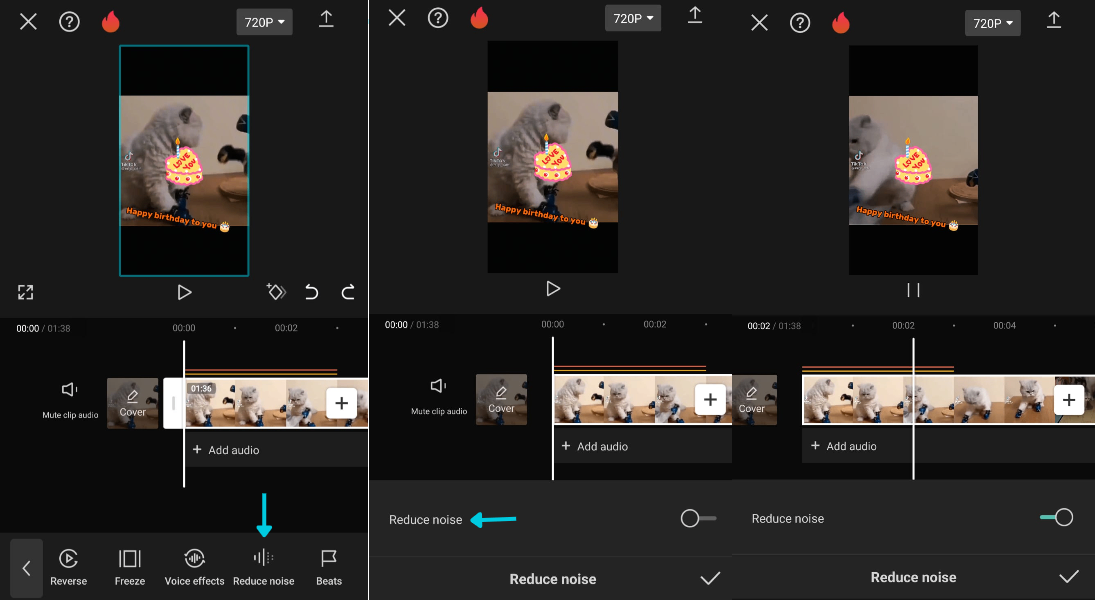Collapse toolbar with the back chevron
The width and height of the screenshot is (1100, 600).
tap(26, 568)
